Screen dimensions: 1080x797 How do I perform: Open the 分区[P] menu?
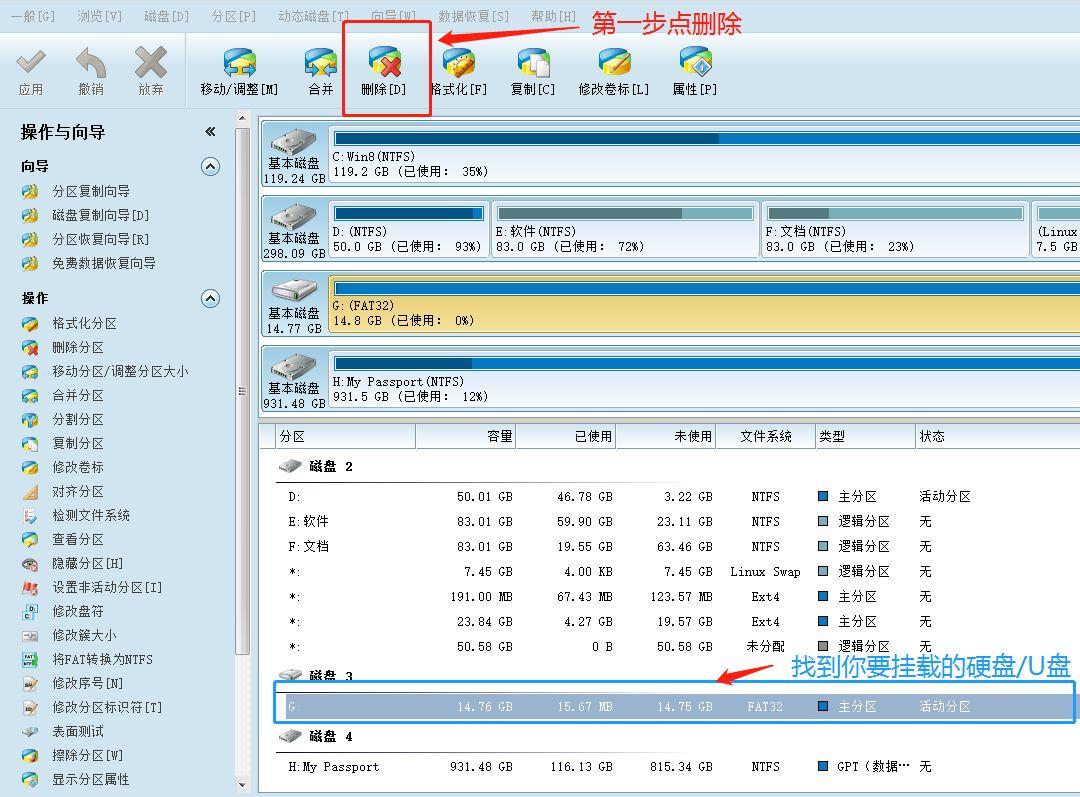[x=233, y=16]
